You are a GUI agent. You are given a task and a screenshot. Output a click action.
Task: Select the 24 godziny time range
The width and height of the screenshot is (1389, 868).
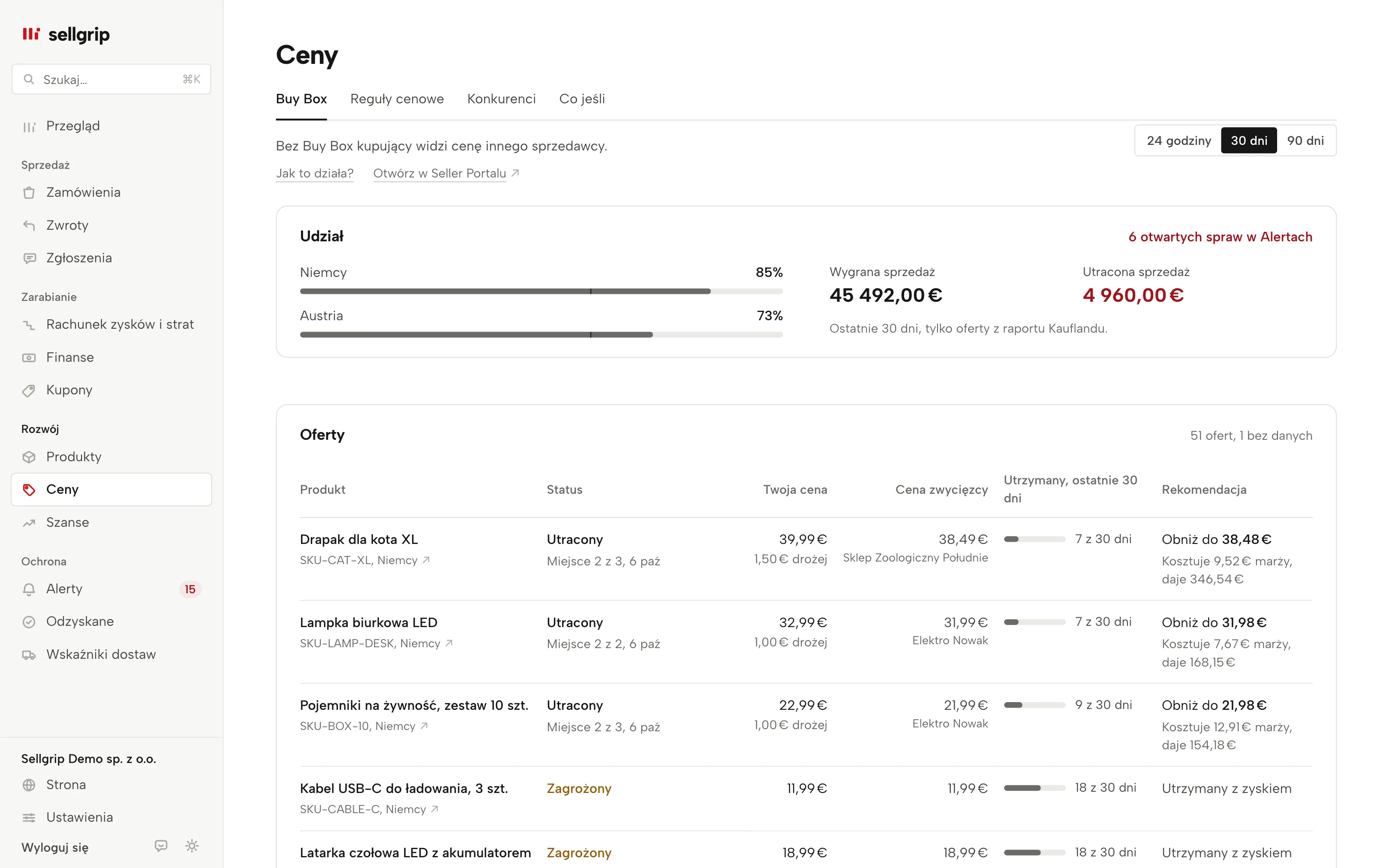point(1179,141)
